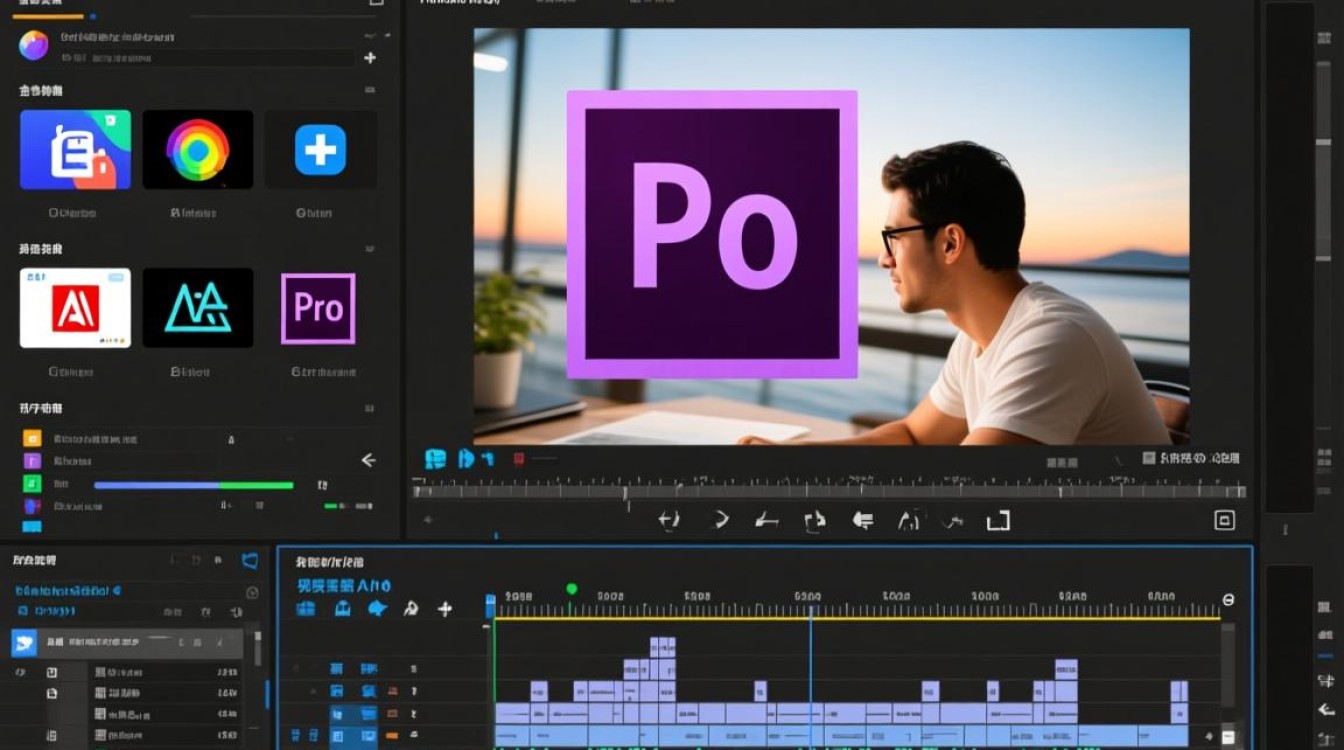The height and width of the screenshot is (750, 1344).
Task: Toggle the orange indicator on the bottom timeline track
Action: tap(392, 736)
